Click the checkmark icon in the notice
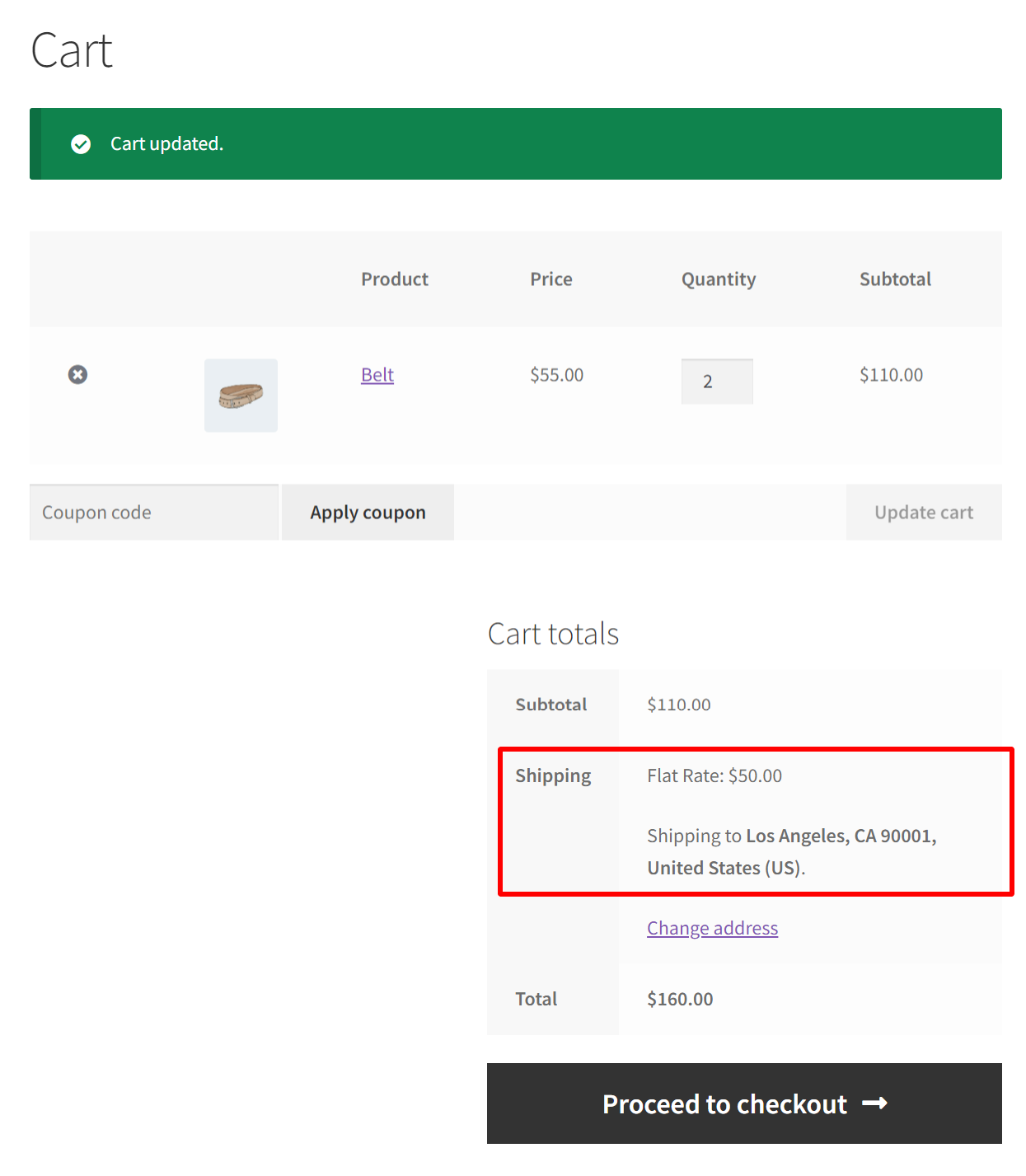 [x=81, y=143]
